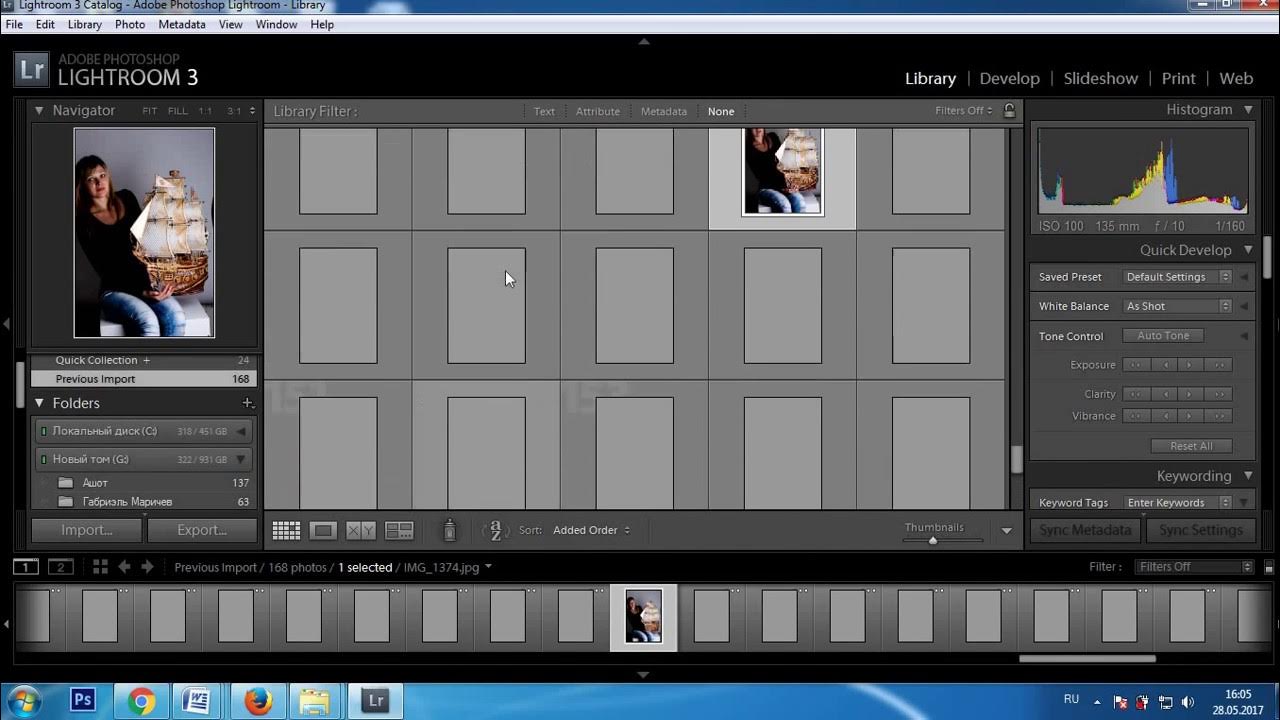
Task: Click the Import button
Action: (87, 530)
